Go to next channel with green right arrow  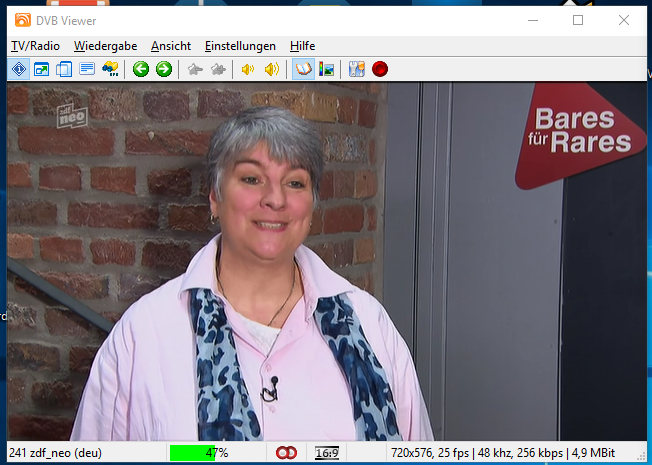pos(164,69)
